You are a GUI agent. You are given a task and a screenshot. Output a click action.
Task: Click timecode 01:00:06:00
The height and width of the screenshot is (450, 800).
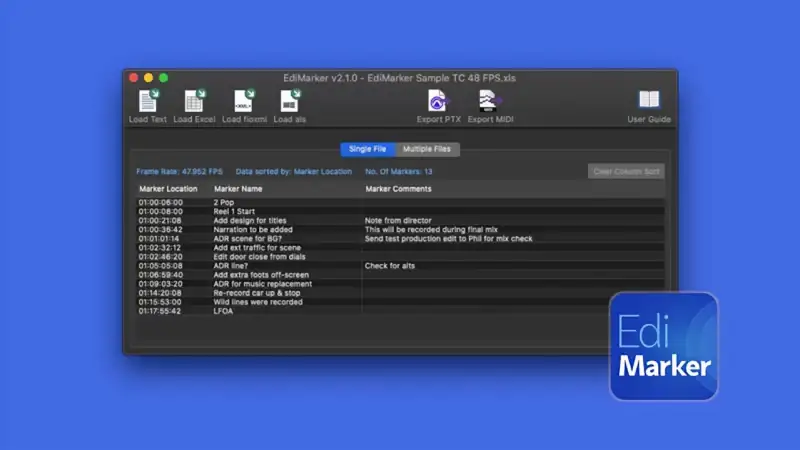(160, 203)
